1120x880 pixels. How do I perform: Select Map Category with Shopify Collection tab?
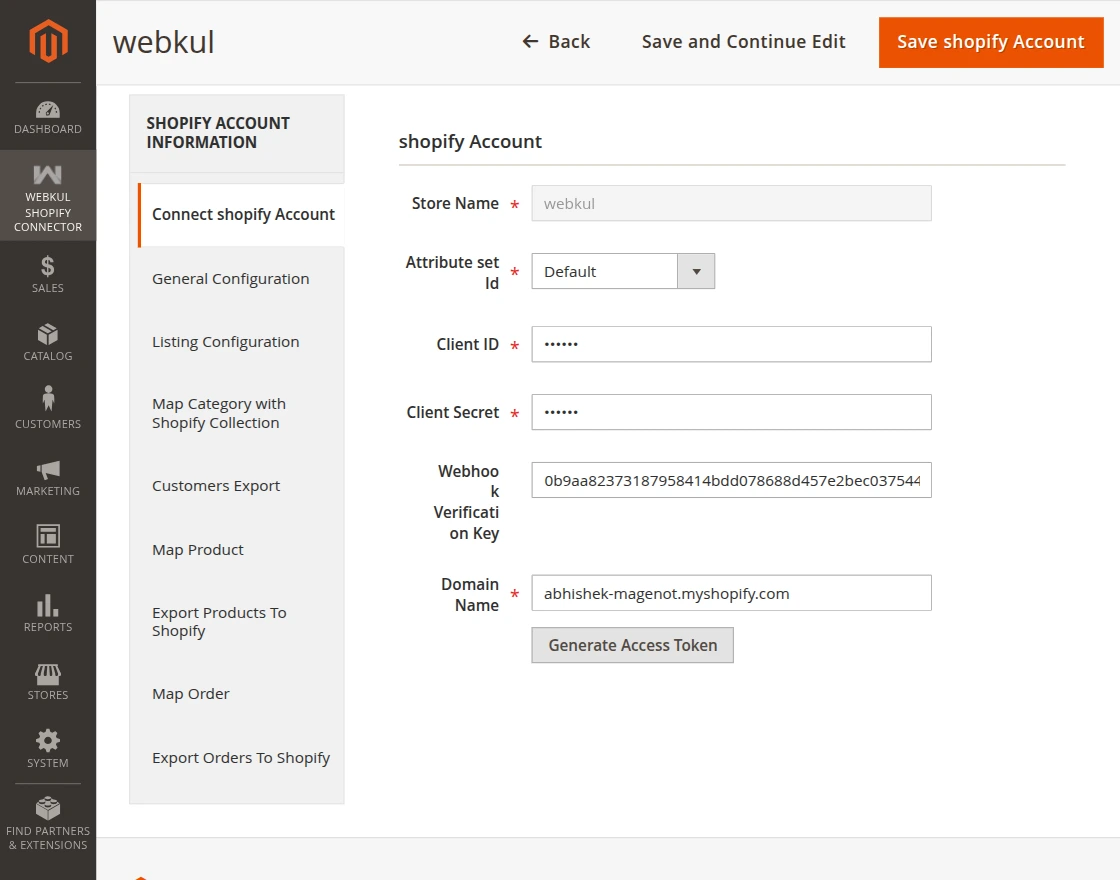[x=219, y=413]
